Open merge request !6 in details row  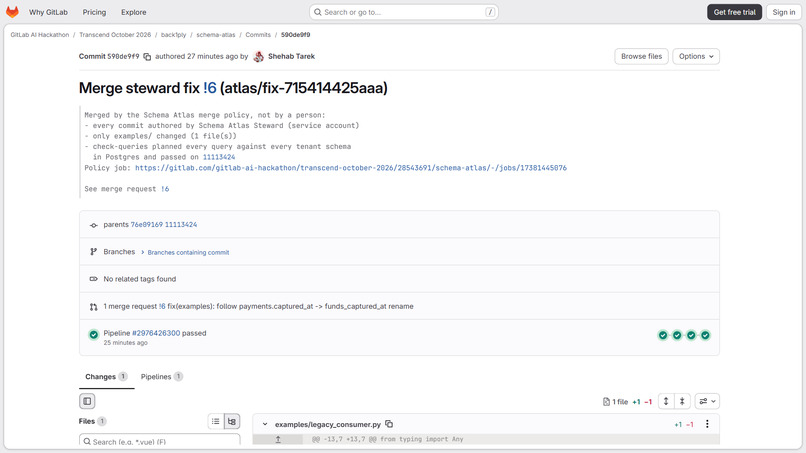click(162, 306)
